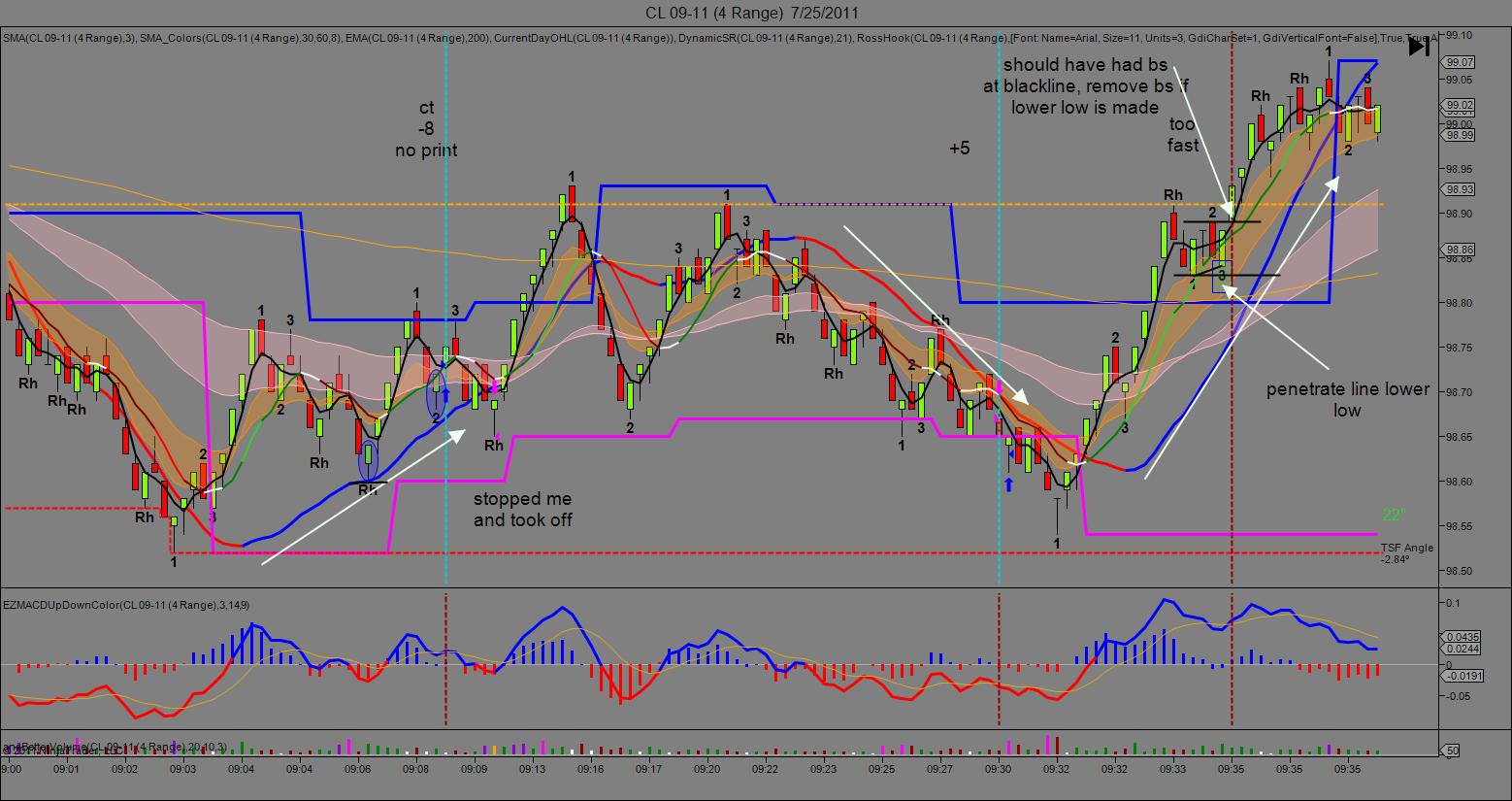1512x801 pixels.
Task: Click the 09:22 time axis label
Action: pos(765,769)
